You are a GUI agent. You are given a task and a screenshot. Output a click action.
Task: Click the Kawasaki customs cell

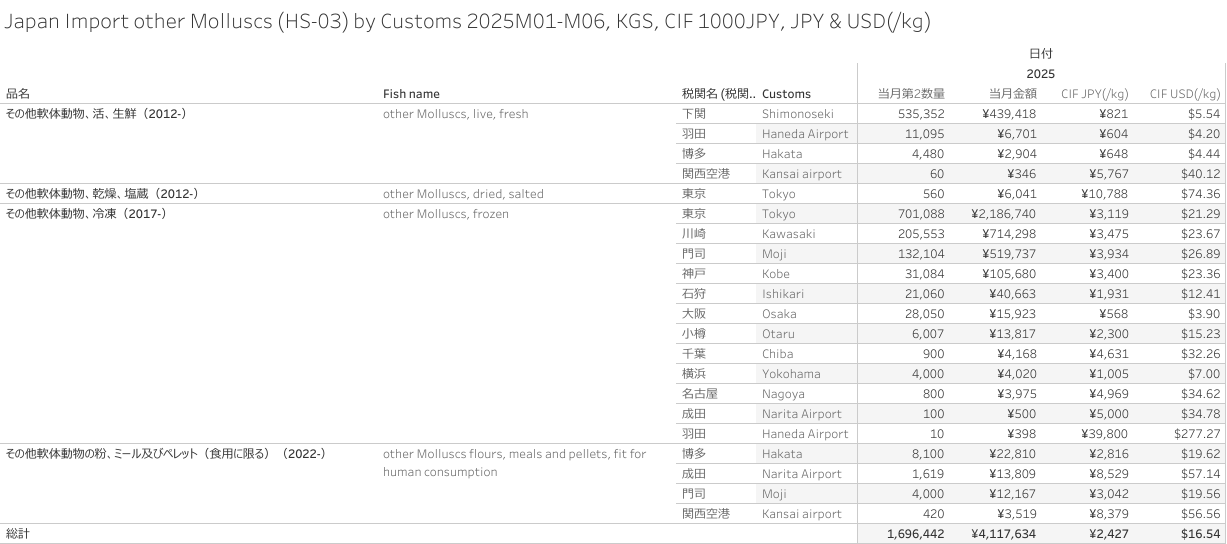pyautogui.click(x=788, y=234)
